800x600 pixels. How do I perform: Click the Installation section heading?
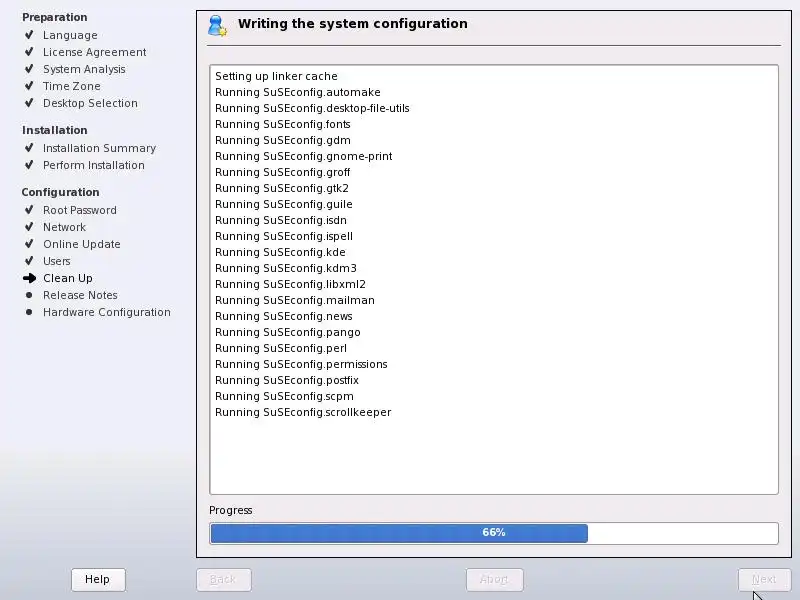coord(55,130)
